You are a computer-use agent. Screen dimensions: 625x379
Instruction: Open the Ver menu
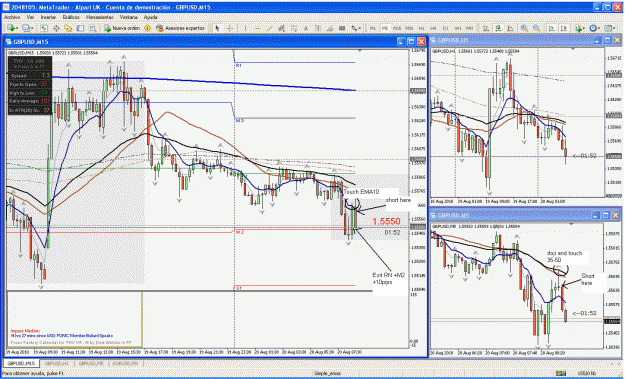30,17
